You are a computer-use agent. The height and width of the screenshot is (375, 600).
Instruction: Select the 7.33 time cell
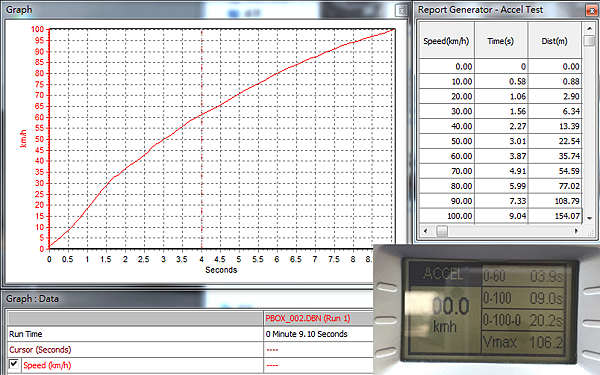click(501, 201)
